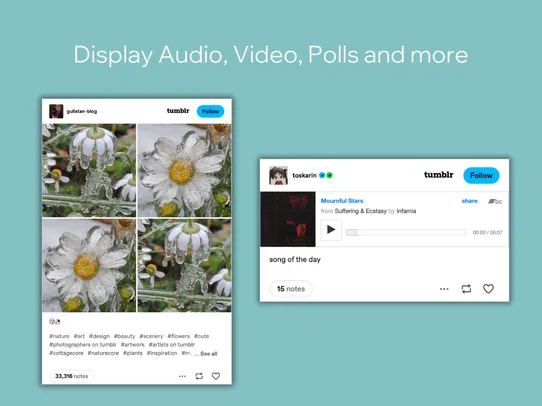Expand tags with See all

(x=208, y=354)
